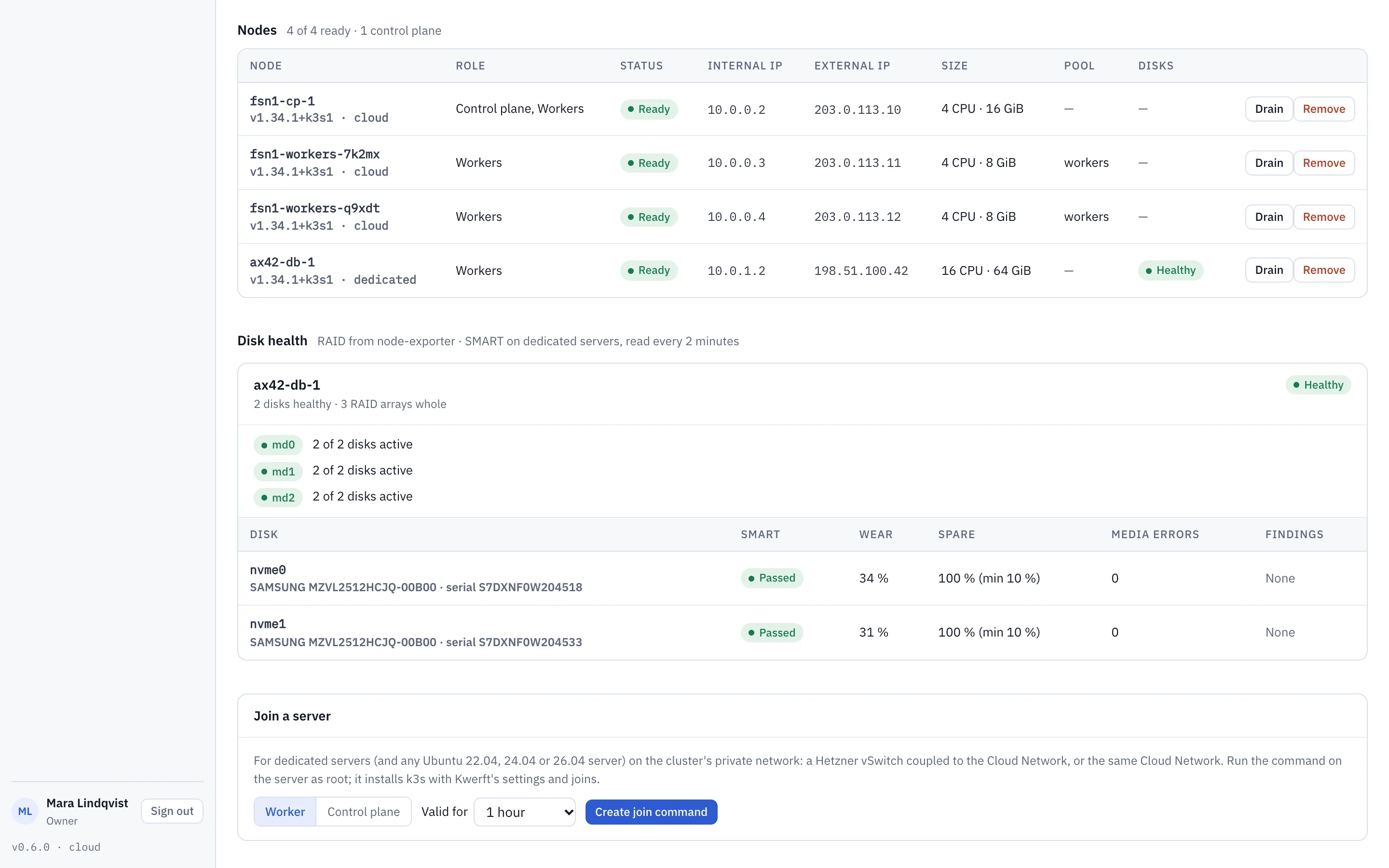Click the 34 % wear value
1389x868 pixels.
click(873, 579)
